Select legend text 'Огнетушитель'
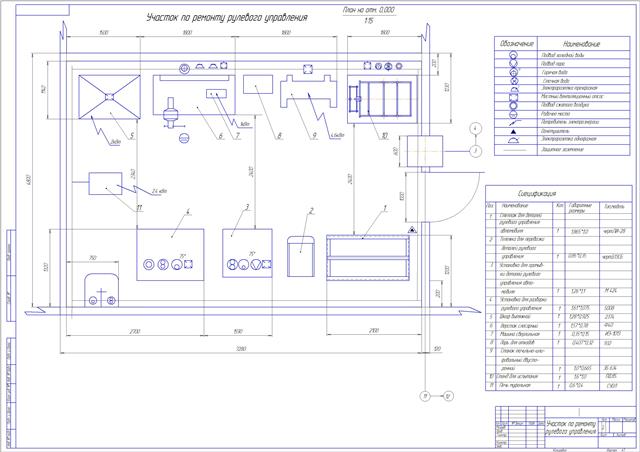 point(555,131)
